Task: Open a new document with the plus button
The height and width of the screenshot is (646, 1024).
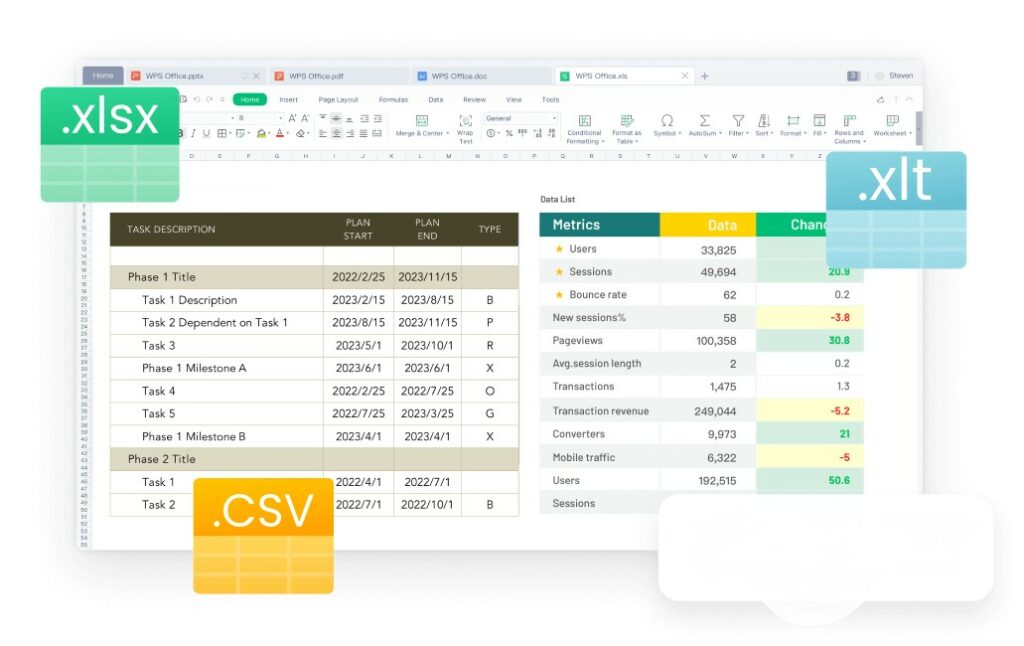Action: tap(706, 75)
